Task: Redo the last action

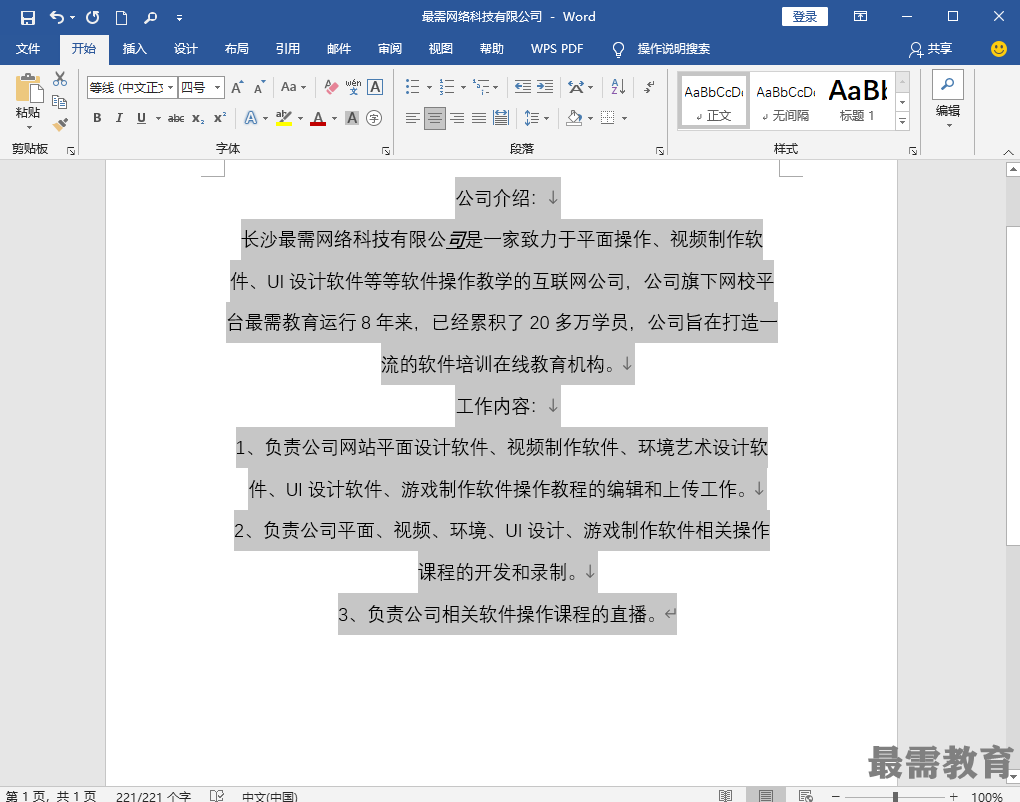Action: 92,18
